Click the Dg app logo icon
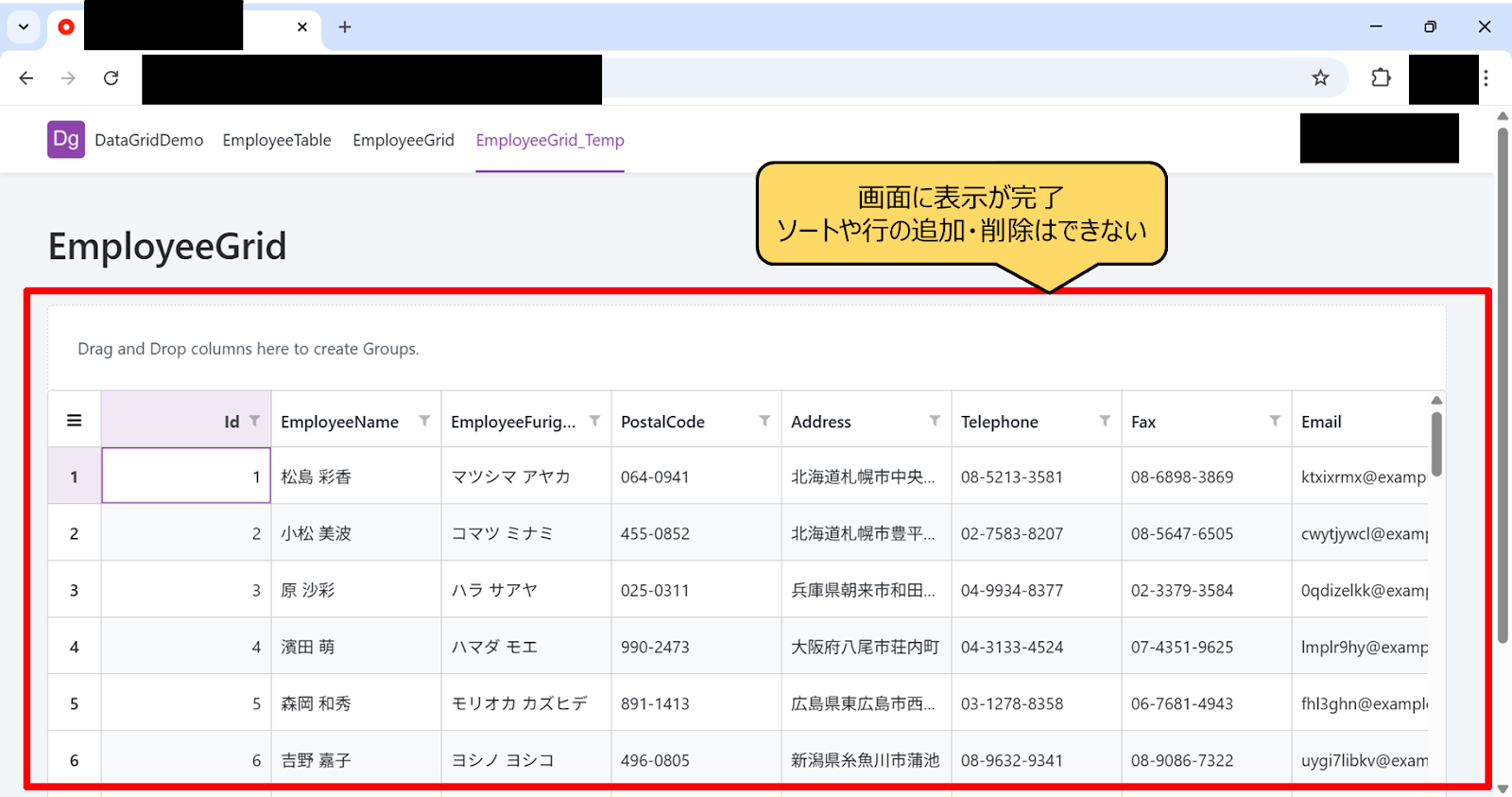The height and width of the screenshot is (797, 1512). [x=66, y=139]
